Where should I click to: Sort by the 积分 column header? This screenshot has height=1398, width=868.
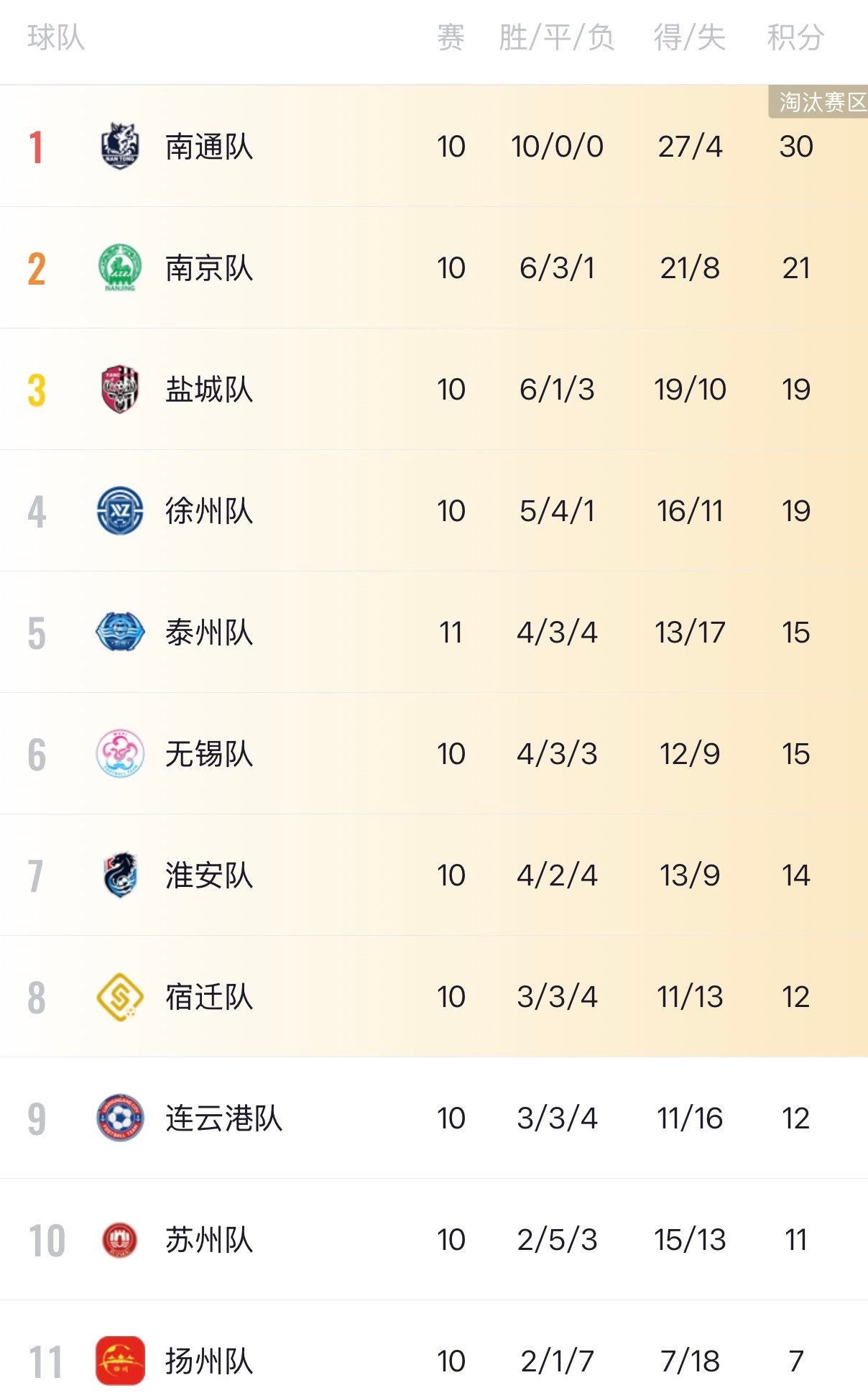795,37
